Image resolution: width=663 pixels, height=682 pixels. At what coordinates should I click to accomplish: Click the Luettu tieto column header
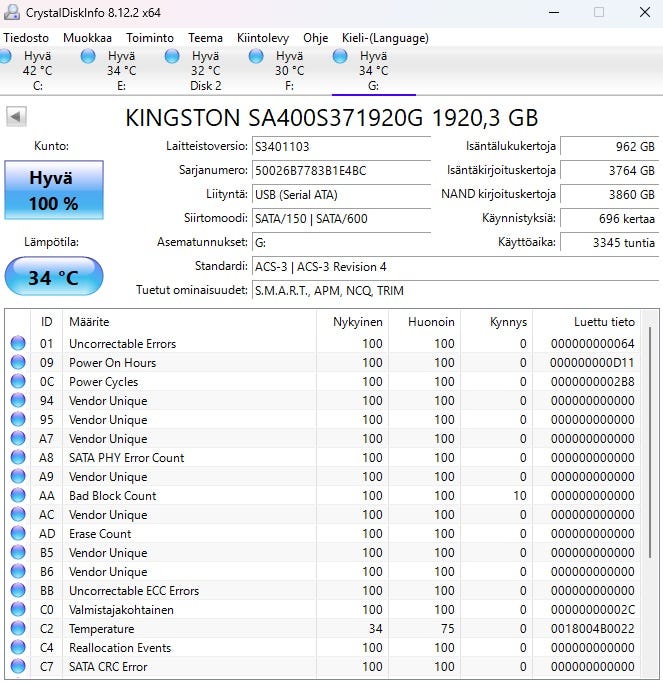(586, 322)
